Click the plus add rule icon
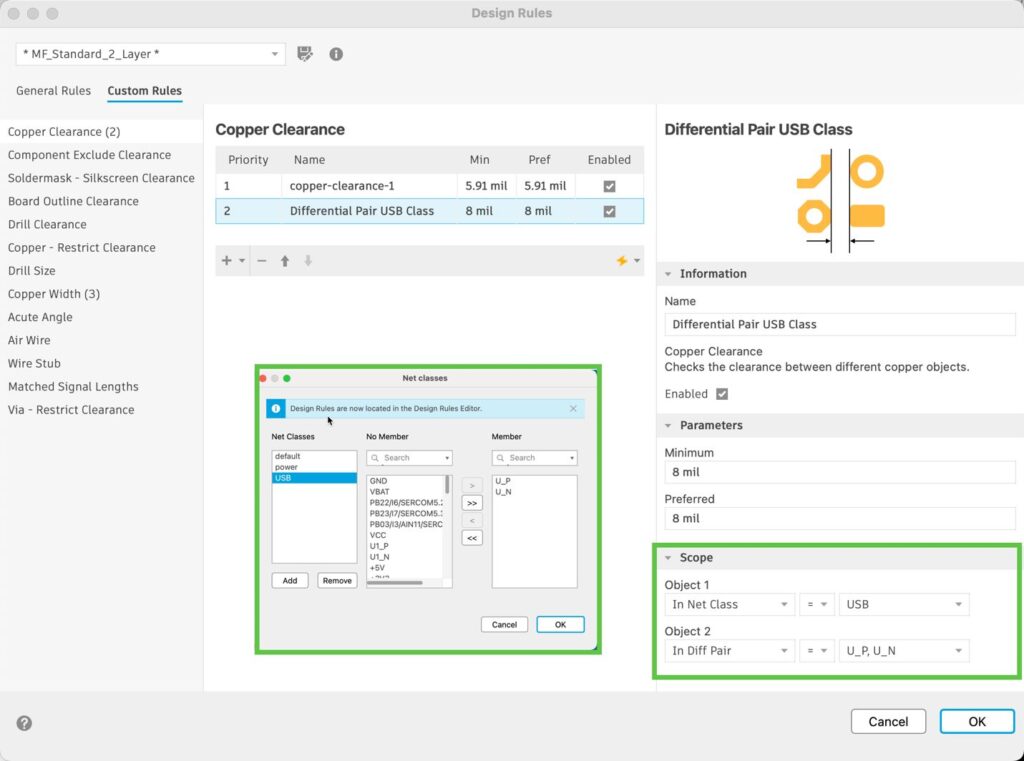The height and width of the screenshot is (761, 1024). coord(226,261)
